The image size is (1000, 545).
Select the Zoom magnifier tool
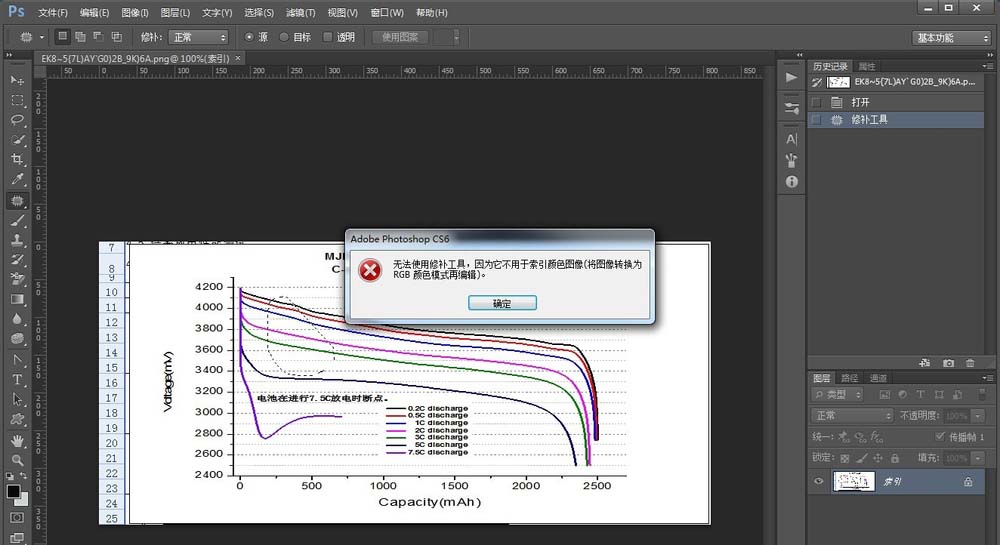point(17,460)
